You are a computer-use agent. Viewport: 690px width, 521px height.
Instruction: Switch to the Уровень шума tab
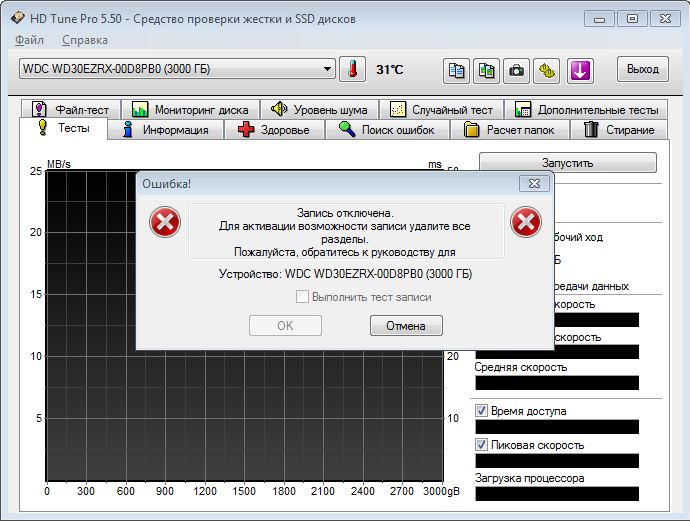pyautogui.click(x=319, y=109)
